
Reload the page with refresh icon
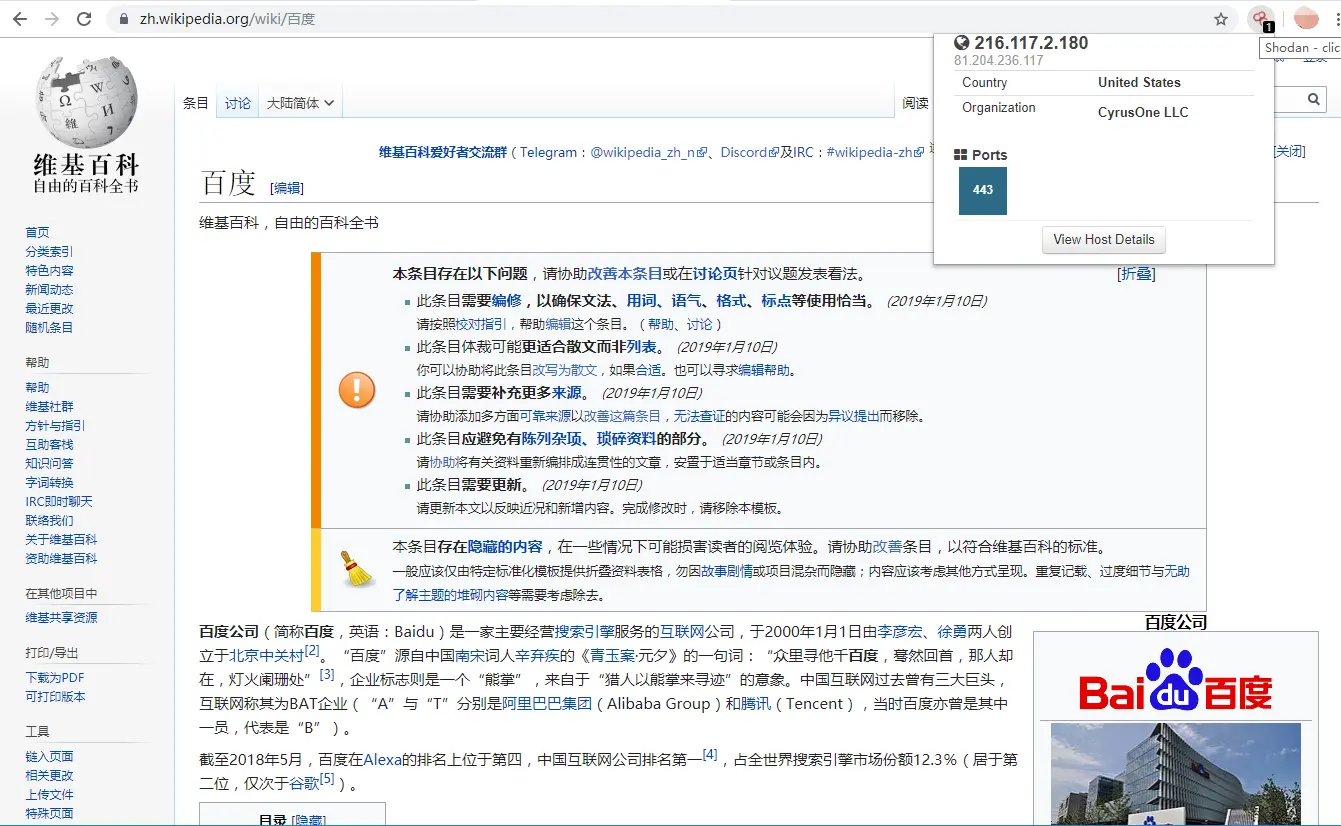pos(85,19)
